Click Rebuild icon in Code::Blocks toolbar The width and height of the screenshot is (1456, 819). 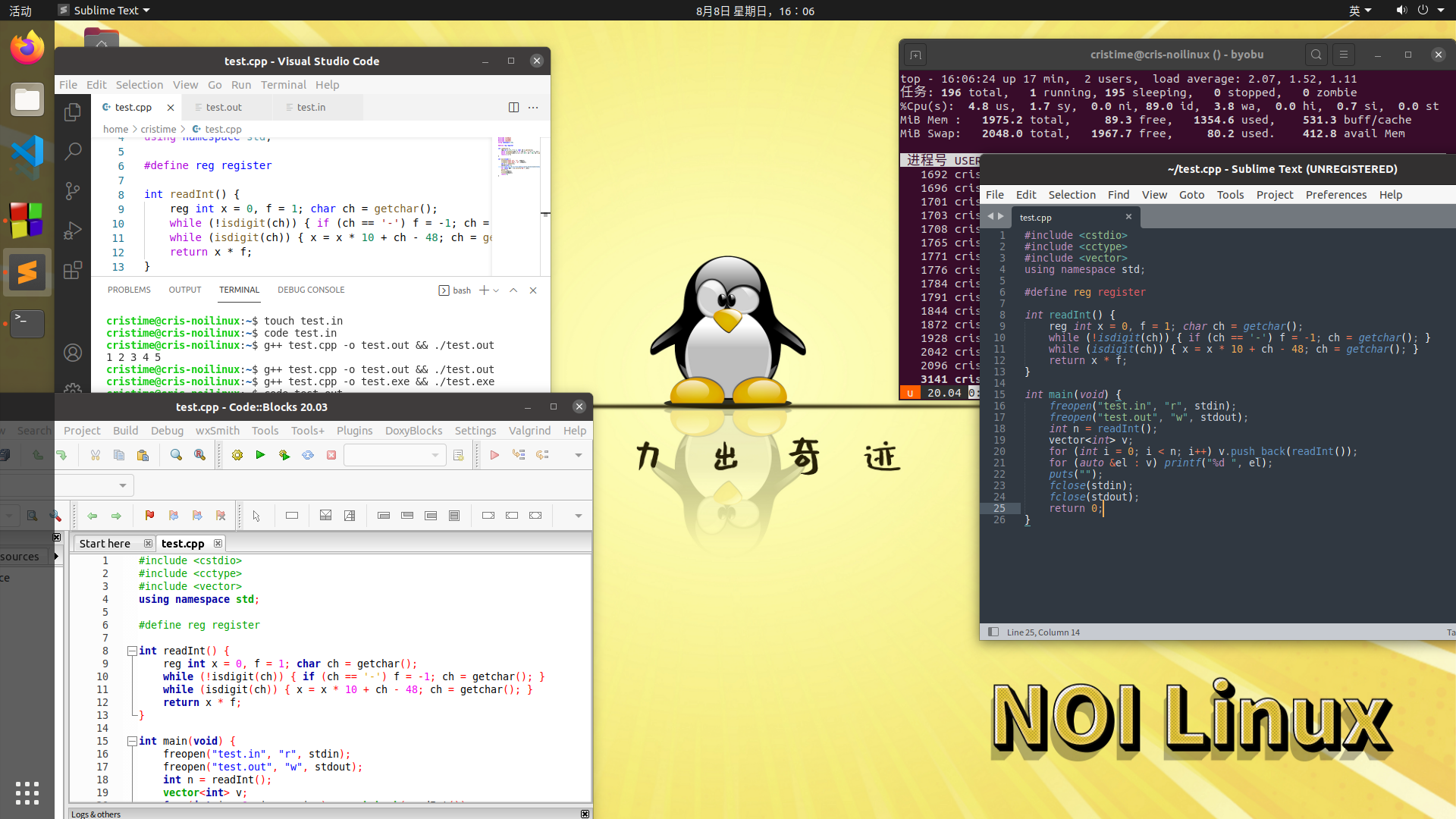[x=308, y=455]
